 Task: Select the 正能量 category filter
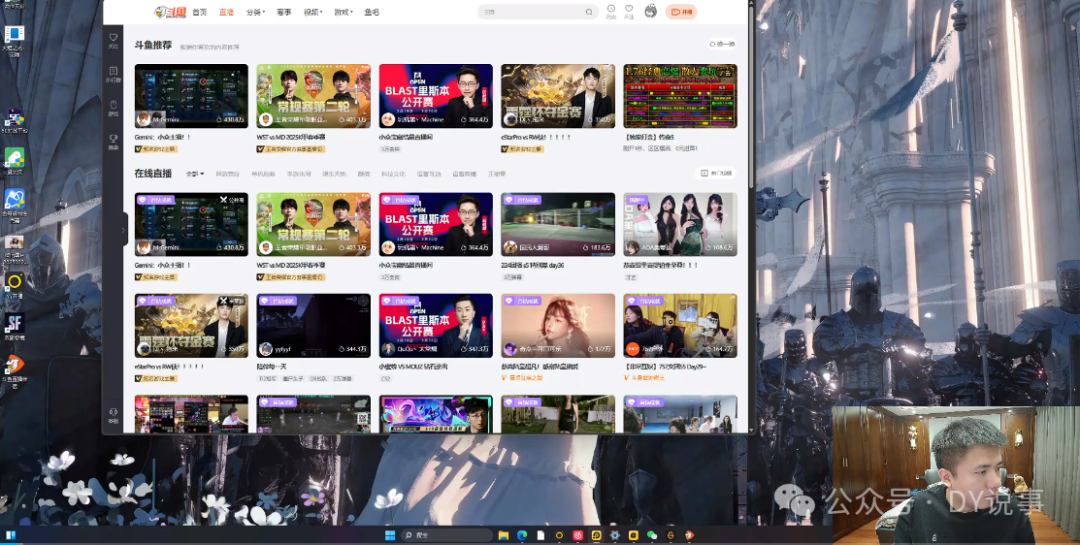click(497, 174)
